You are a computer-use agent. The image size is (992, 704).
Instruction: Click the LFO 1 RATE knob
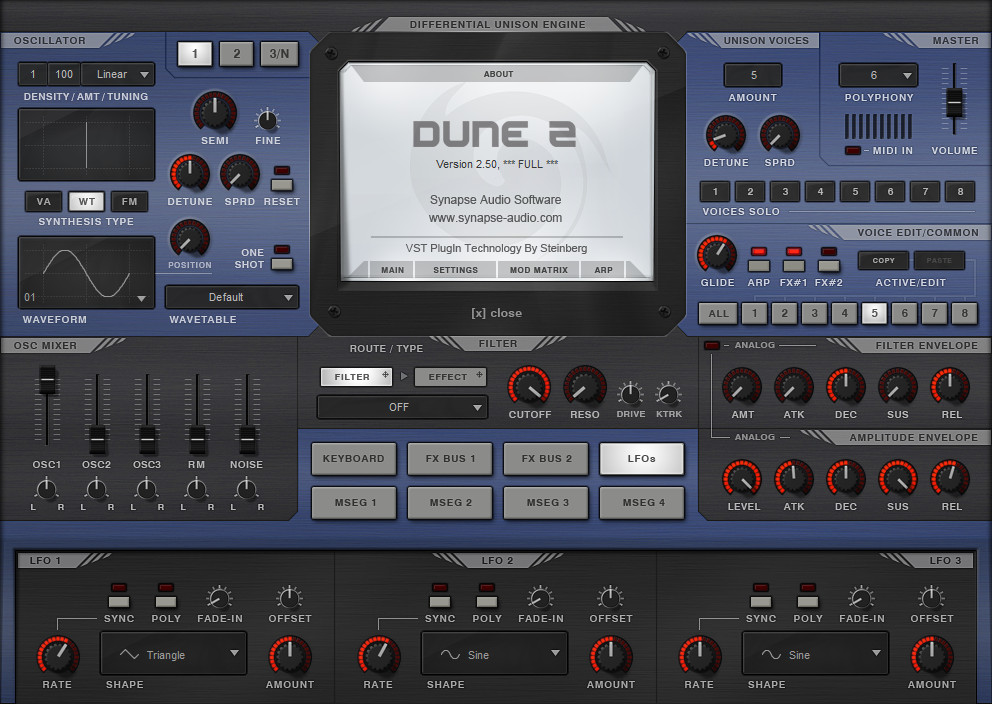[58, 656]
